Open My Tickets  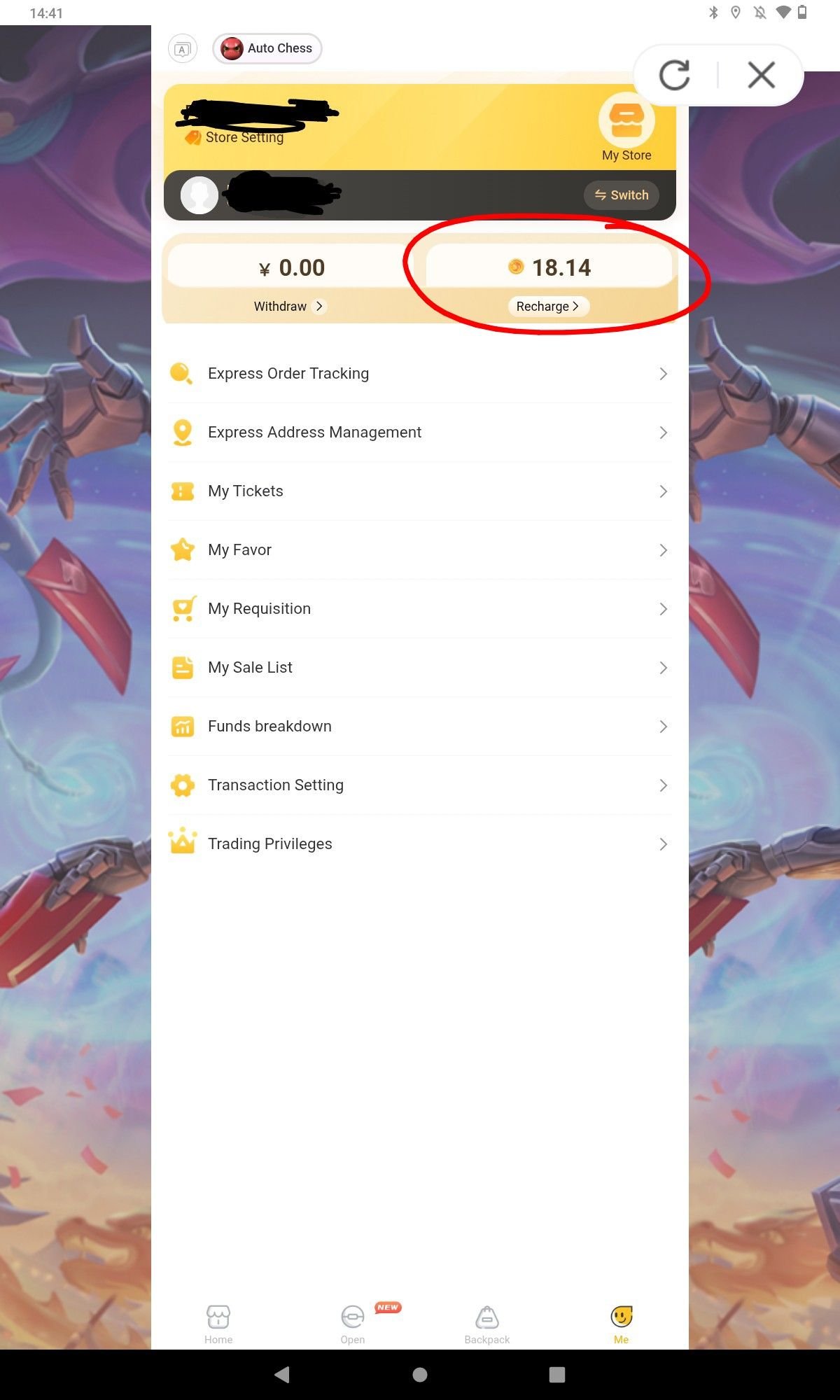(x=420, y=491)
